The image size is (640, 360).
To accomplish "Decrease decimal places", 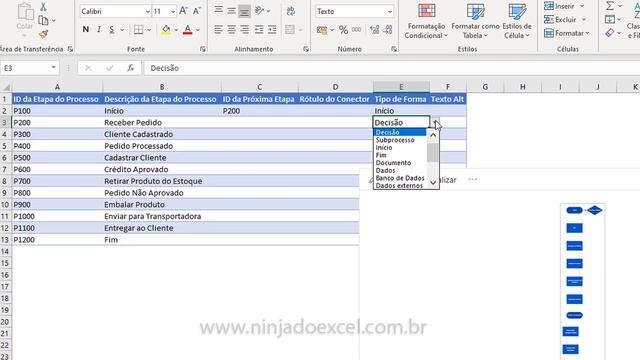I will click(388, 29).
